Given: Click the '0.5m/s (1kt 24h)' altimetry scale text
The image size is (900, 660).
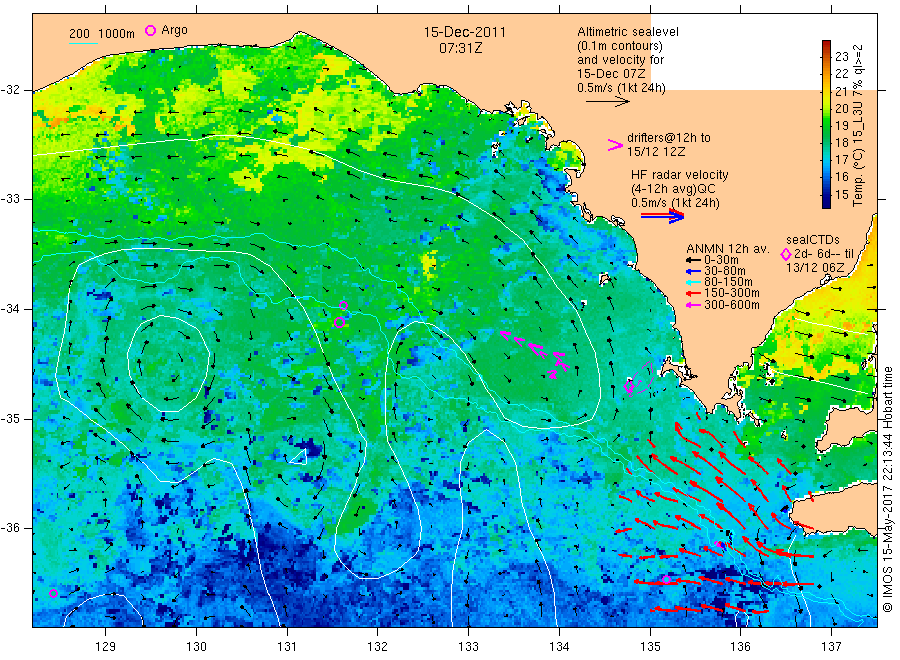Looking at the screenshot, I should point(622,88).
